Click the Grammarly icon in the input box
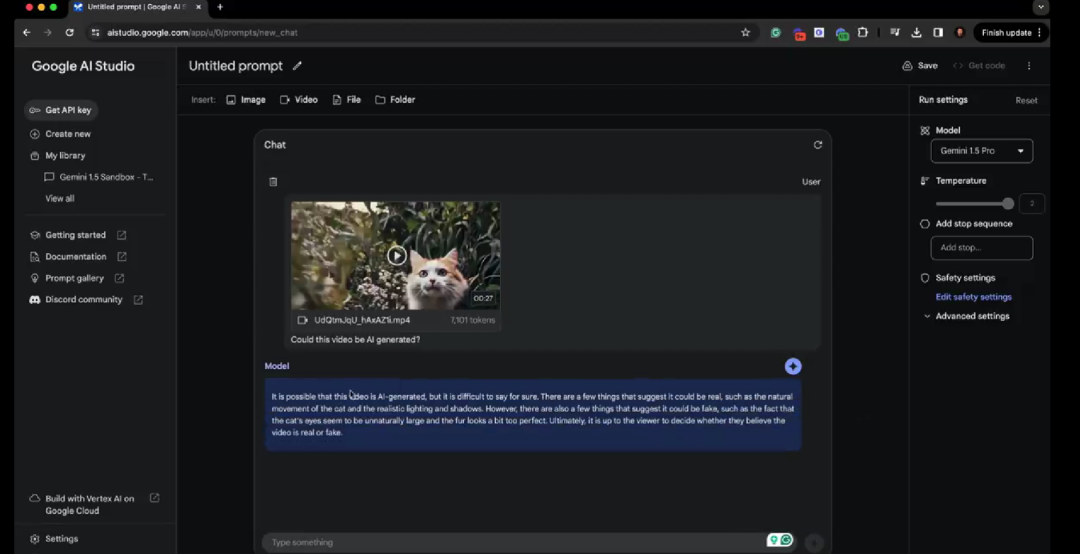The height and width of the screenshot is (554, 1080). (786, 540)
